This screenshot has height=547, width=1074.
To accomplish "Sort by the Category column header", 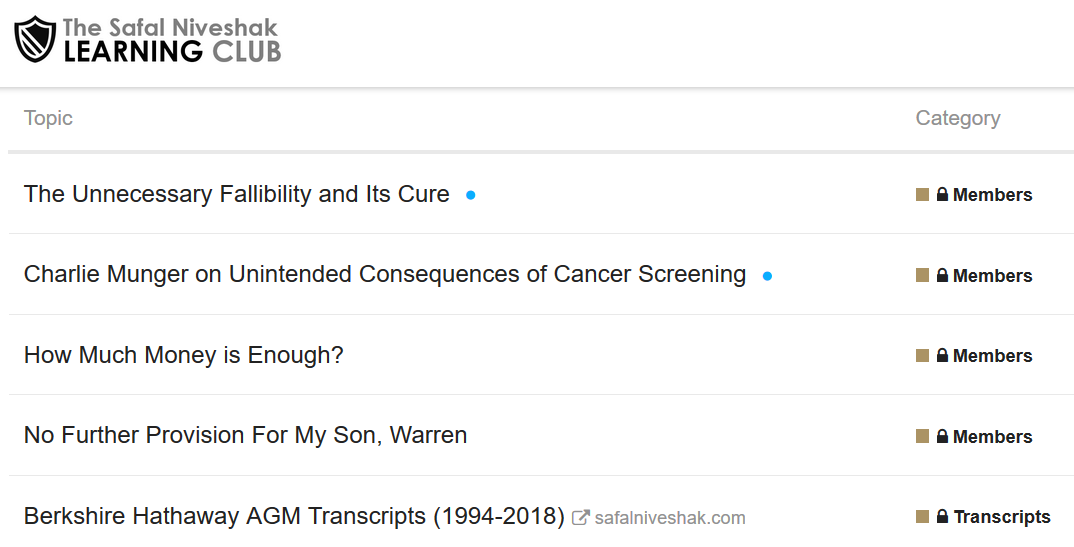I will (958, 118).
